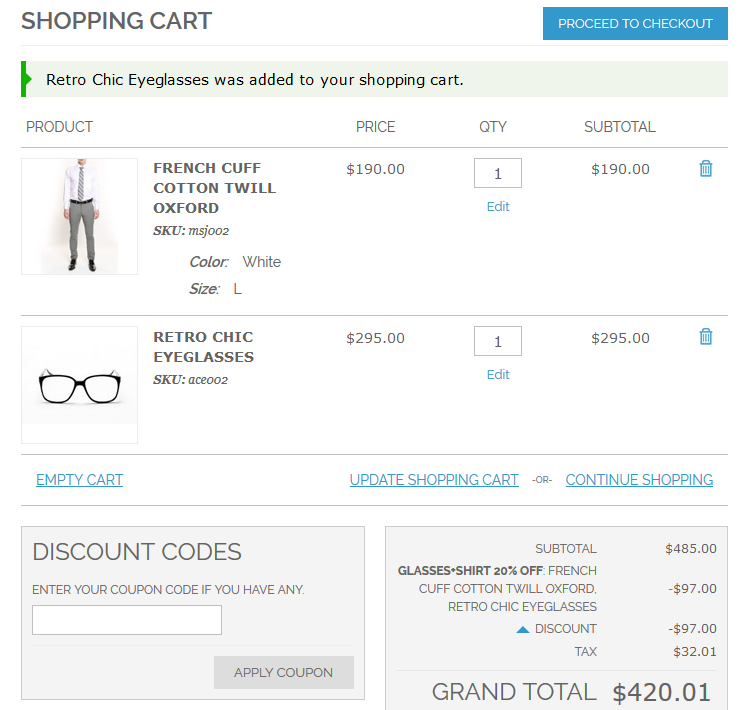Viewport: 750px width, 710px height.
Task: Click the Empty Cart link
Action: pyautogui.click(x=79, y=480)
